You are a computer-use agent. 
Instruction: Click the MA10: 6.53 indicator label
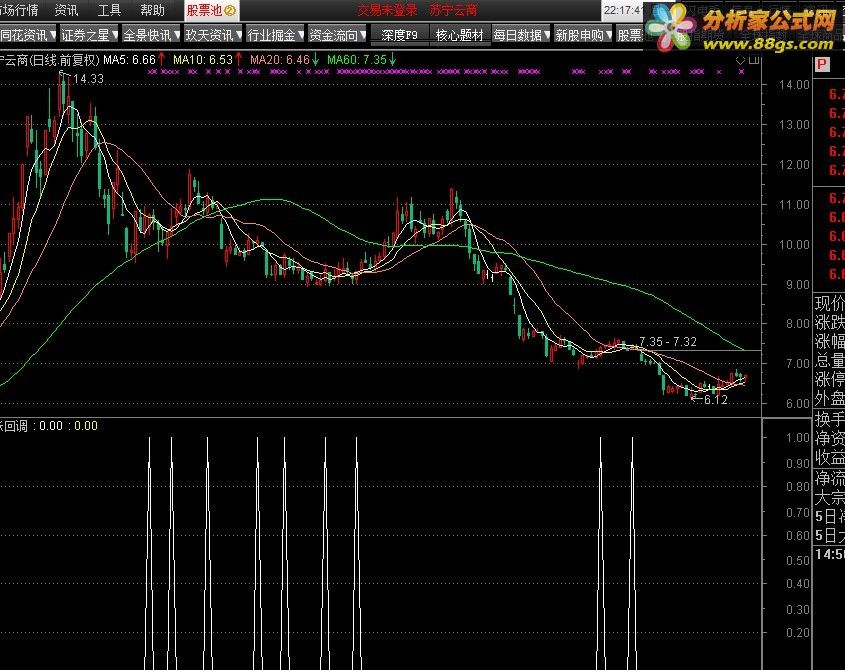pyautogui.click(x=203, y=60)
